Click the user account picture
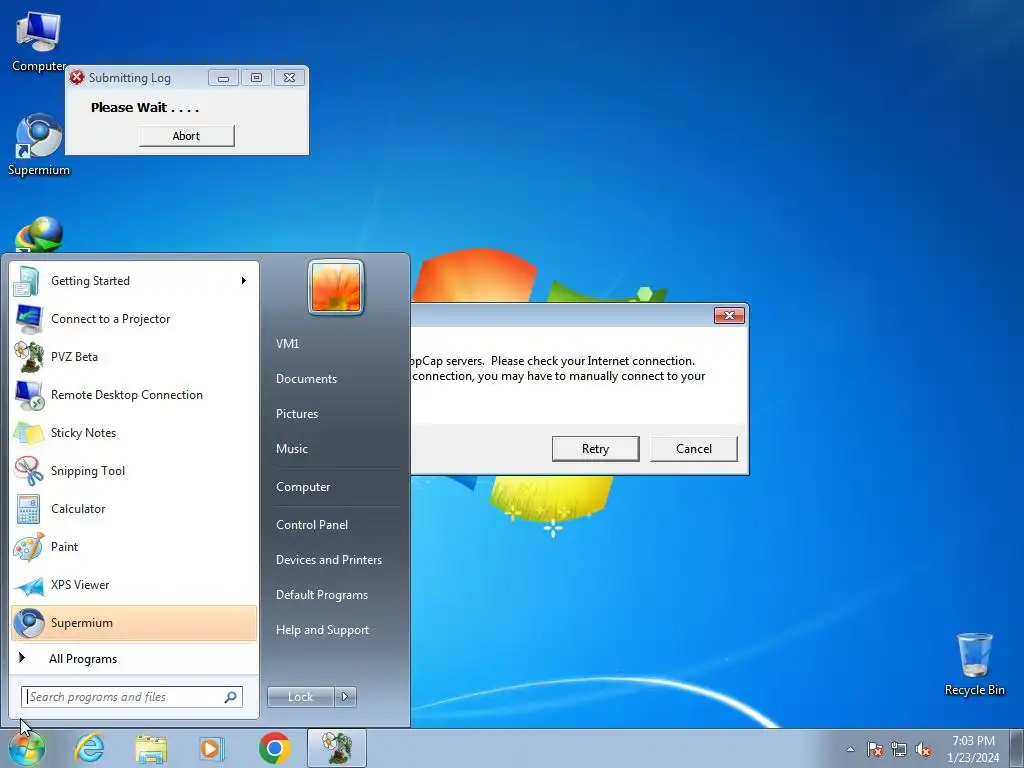 click(x=336, y=287)
